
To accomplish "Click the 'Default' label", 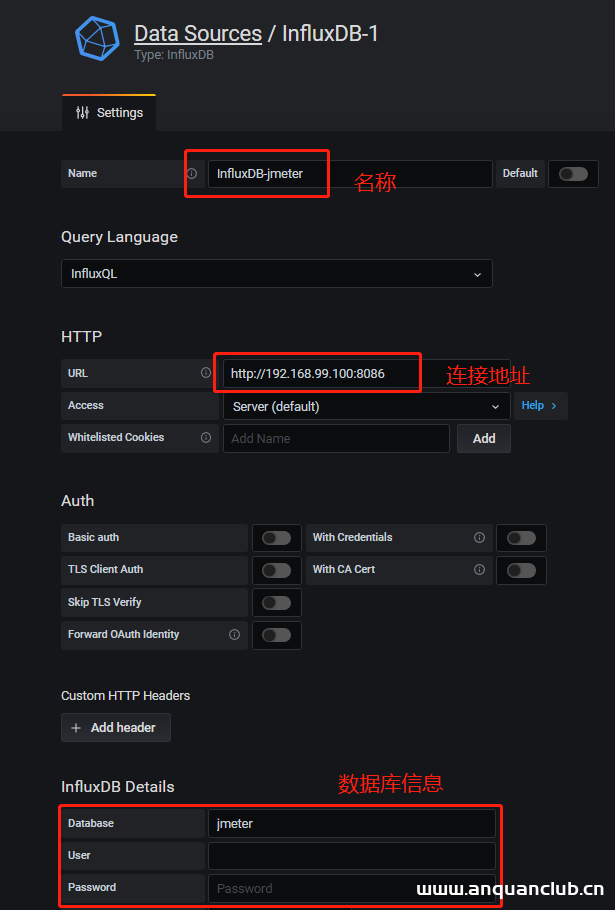I will 520,173.
